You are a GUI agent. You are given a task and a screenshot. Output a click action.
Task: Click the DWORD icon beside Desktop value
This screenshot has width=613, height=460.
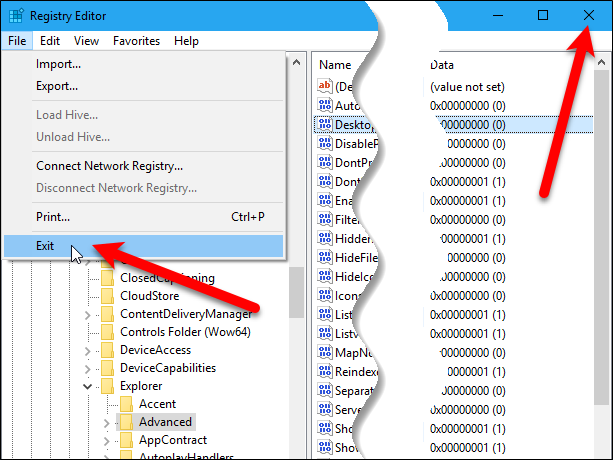pyautogui.click(x=324, y=124)
